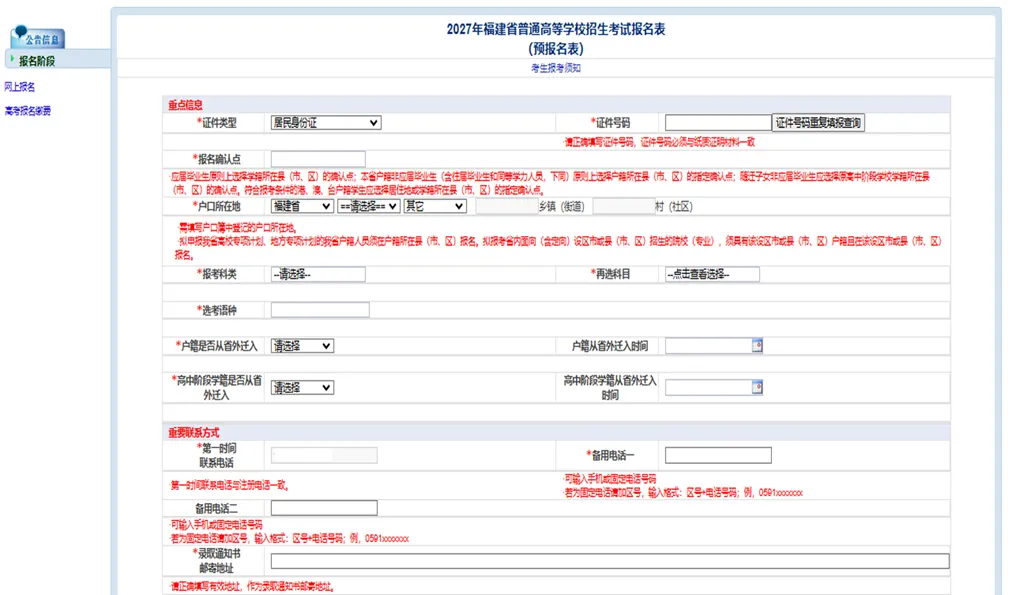
Task: Open the 户籍是否从省外迁入 dropdown
Action: pos(302,346)
